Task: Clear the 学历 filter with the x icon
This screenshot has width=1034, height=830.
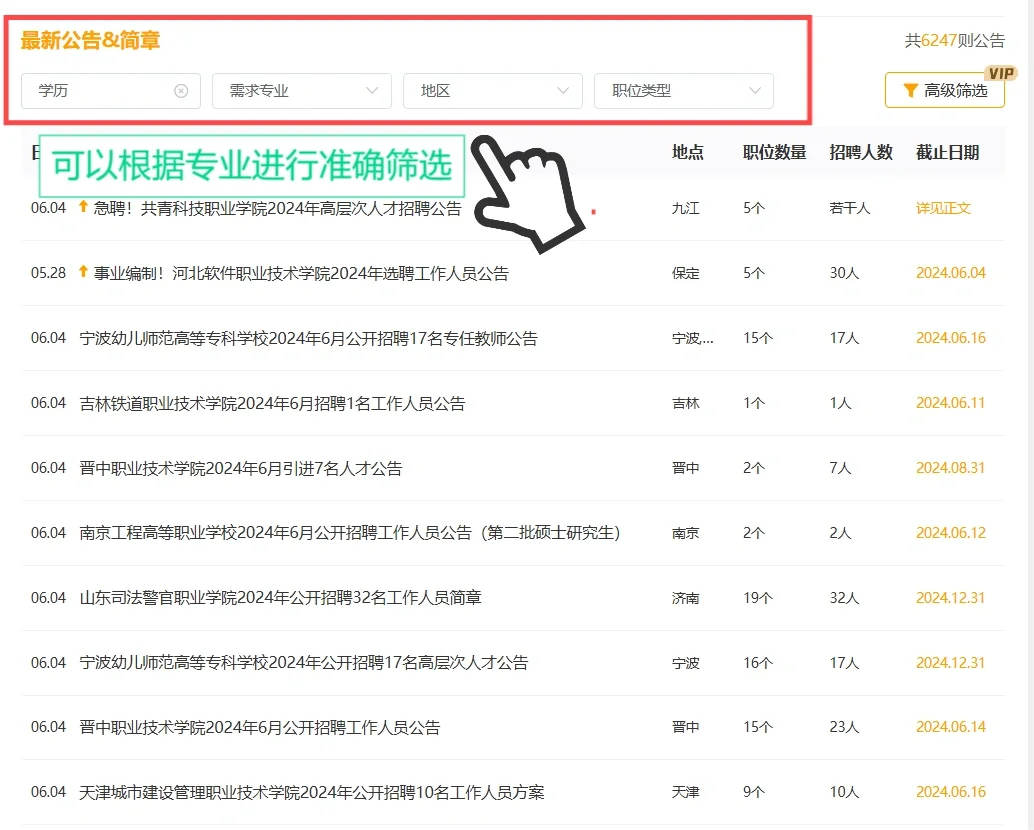Action: (181, 91)
